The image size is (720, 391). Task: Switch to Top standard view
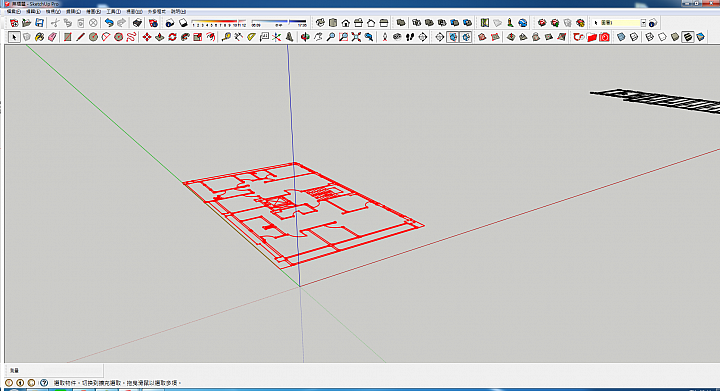pos(333,22)
